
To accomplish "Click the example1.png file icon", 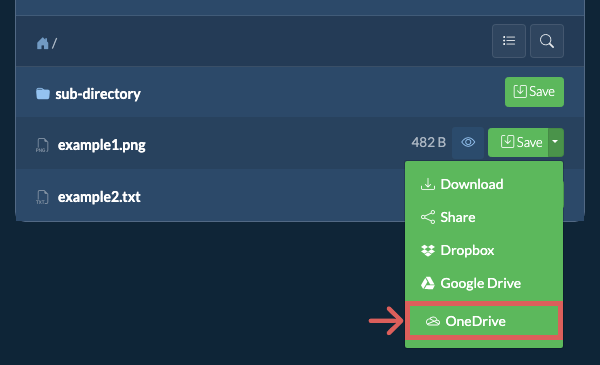I will click(x=42, y=145).
